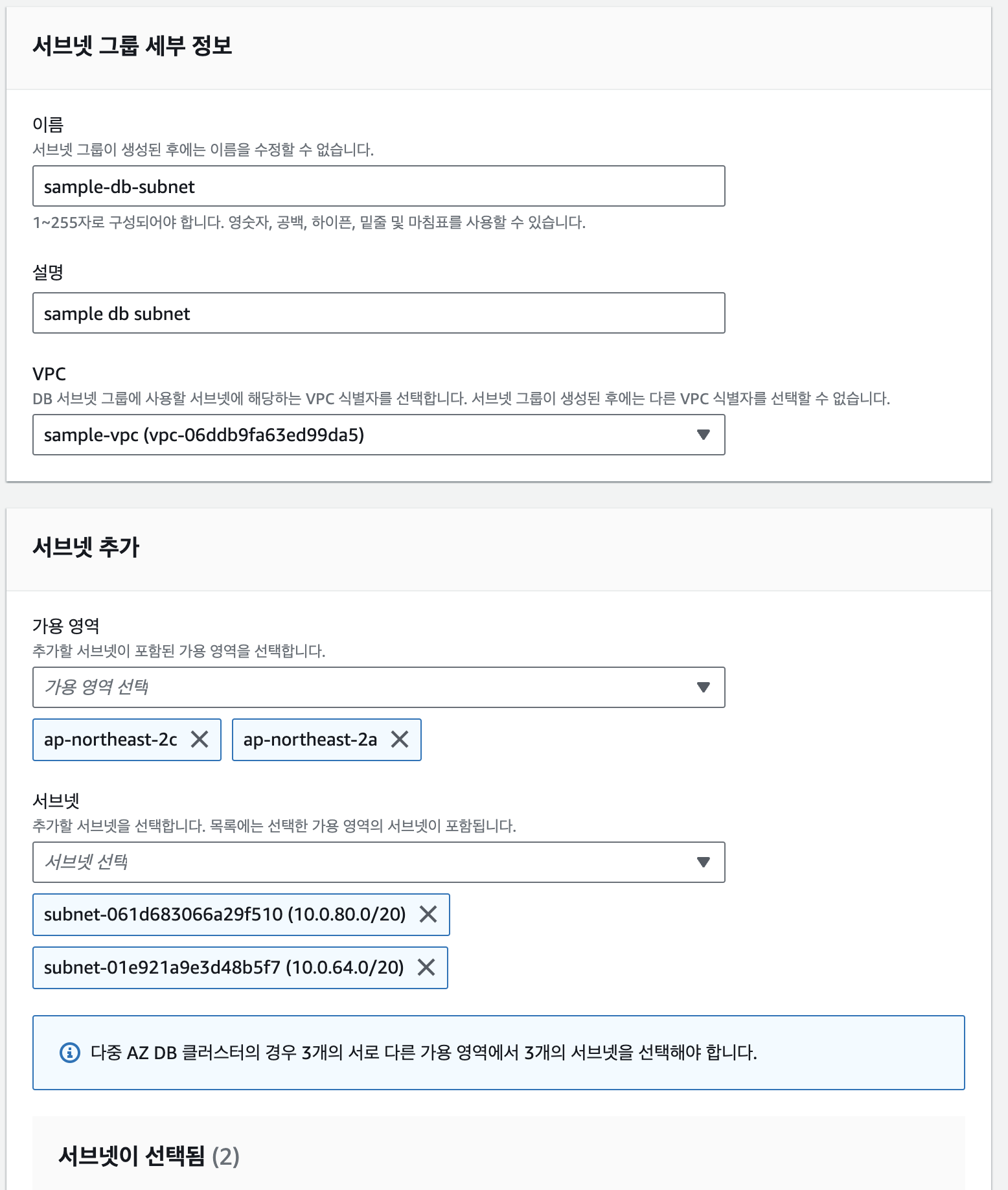1008x1190 pixels.
Task: Click the info icon in multi-AZ notice
Action: click(x=70, y=1053)
